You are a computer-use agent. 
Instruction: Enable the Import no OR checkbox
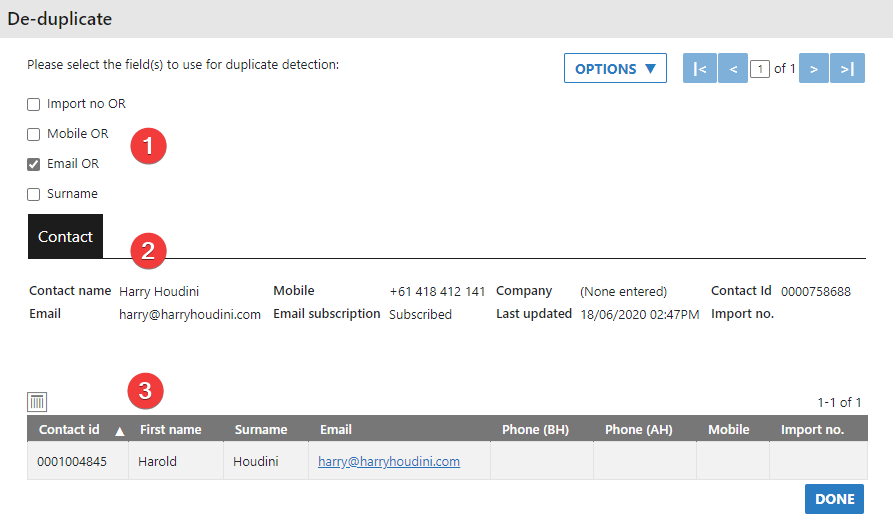[x=34, y=104]
